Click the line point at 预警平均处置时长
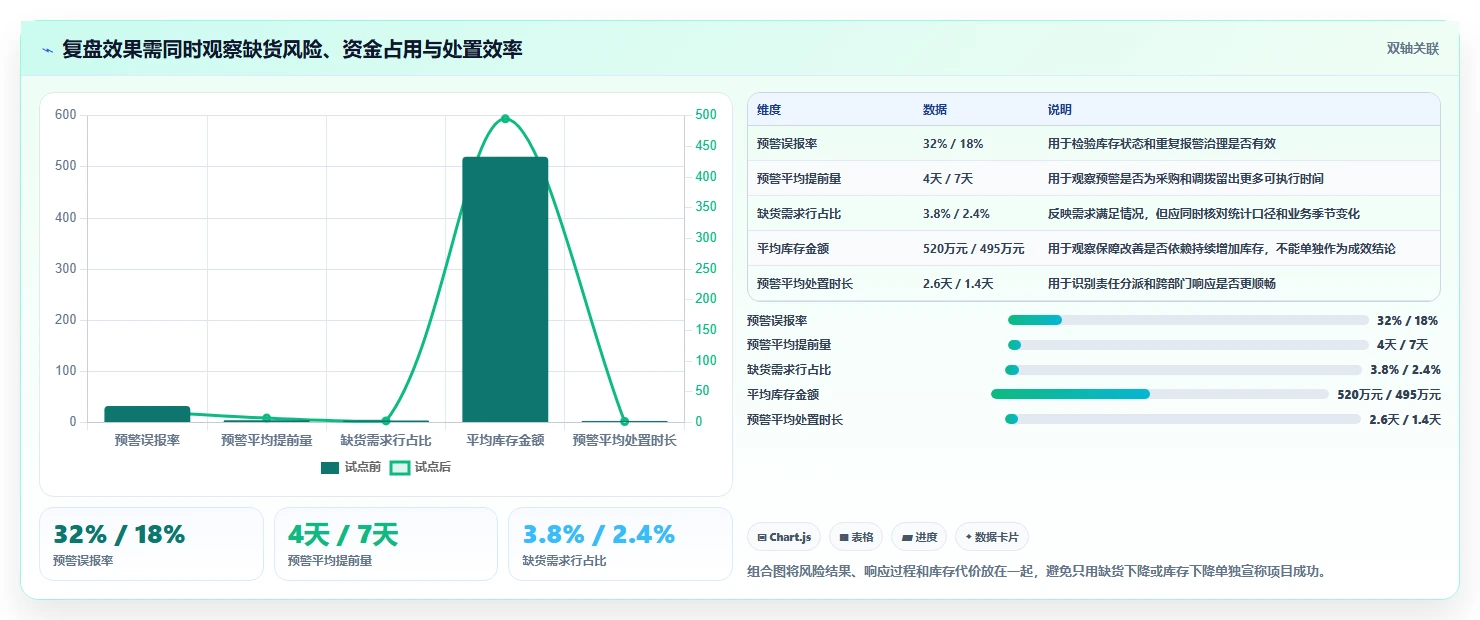 tap(624, 421)
